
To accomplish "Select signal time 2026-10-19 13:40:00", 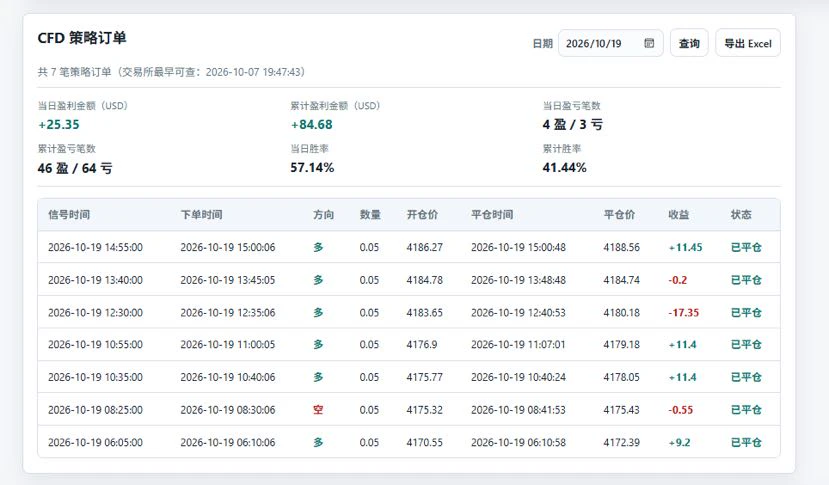I will click(x=95, y=280).
